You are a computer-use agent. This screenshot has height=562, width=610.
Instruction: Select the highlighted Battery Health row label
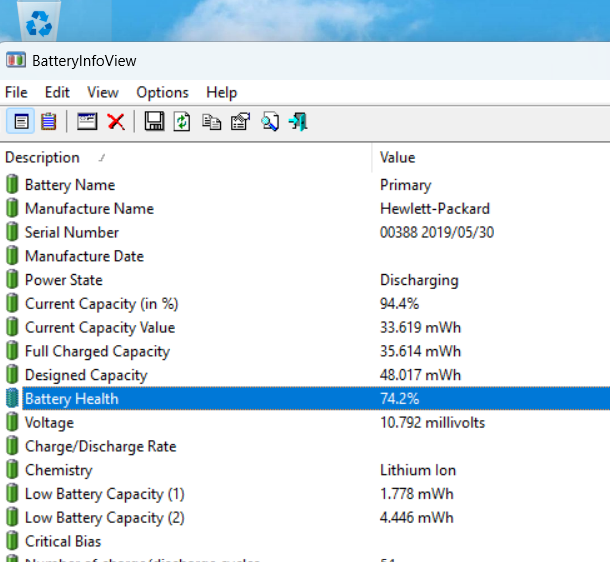[x=72, y=399]
